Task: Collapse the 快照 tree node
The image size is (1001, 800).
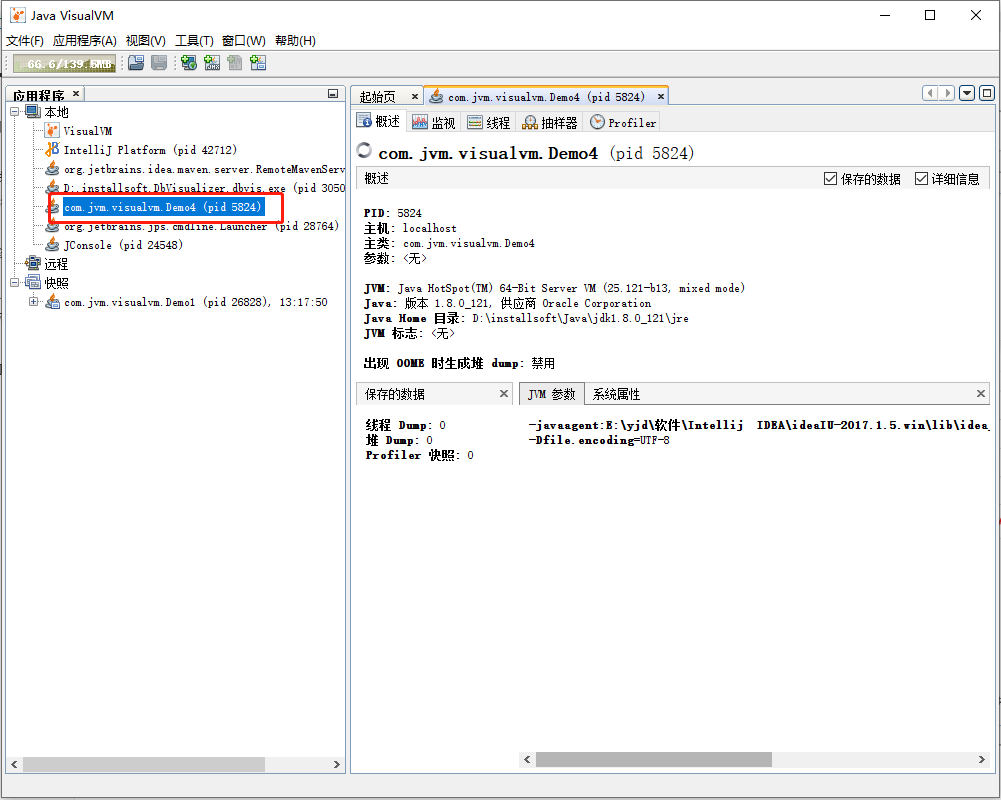Action: click(15, 282)
